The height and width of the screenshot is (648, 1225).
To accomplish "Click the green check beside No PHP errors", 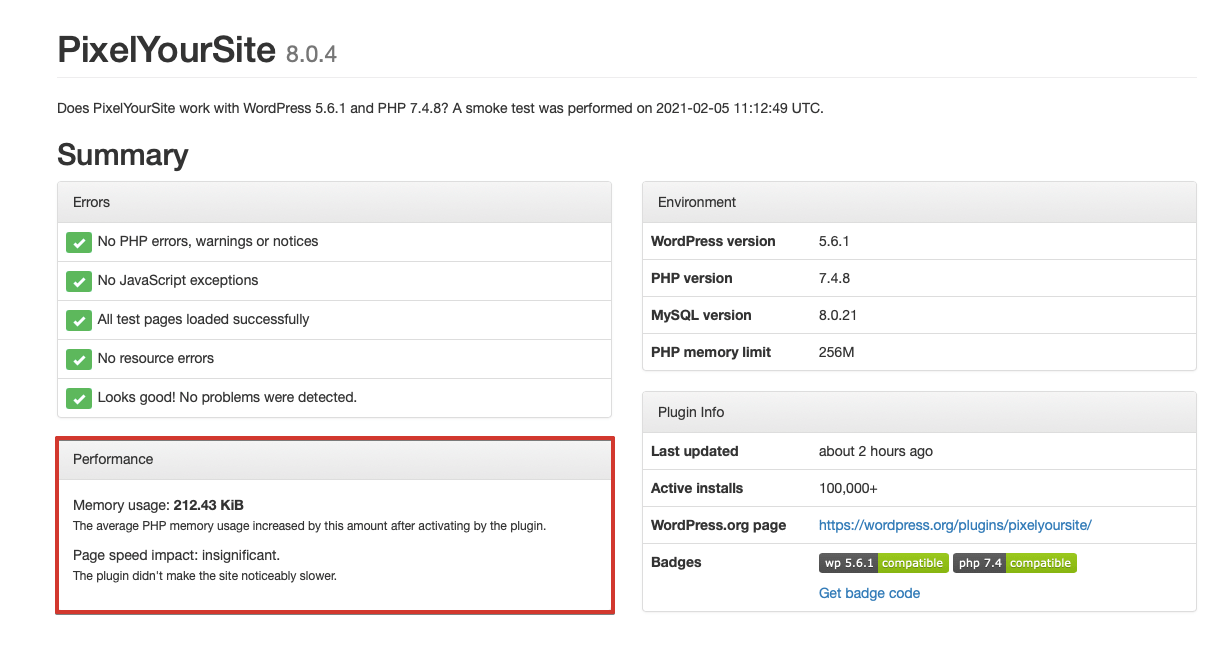I will click(79, 242).
